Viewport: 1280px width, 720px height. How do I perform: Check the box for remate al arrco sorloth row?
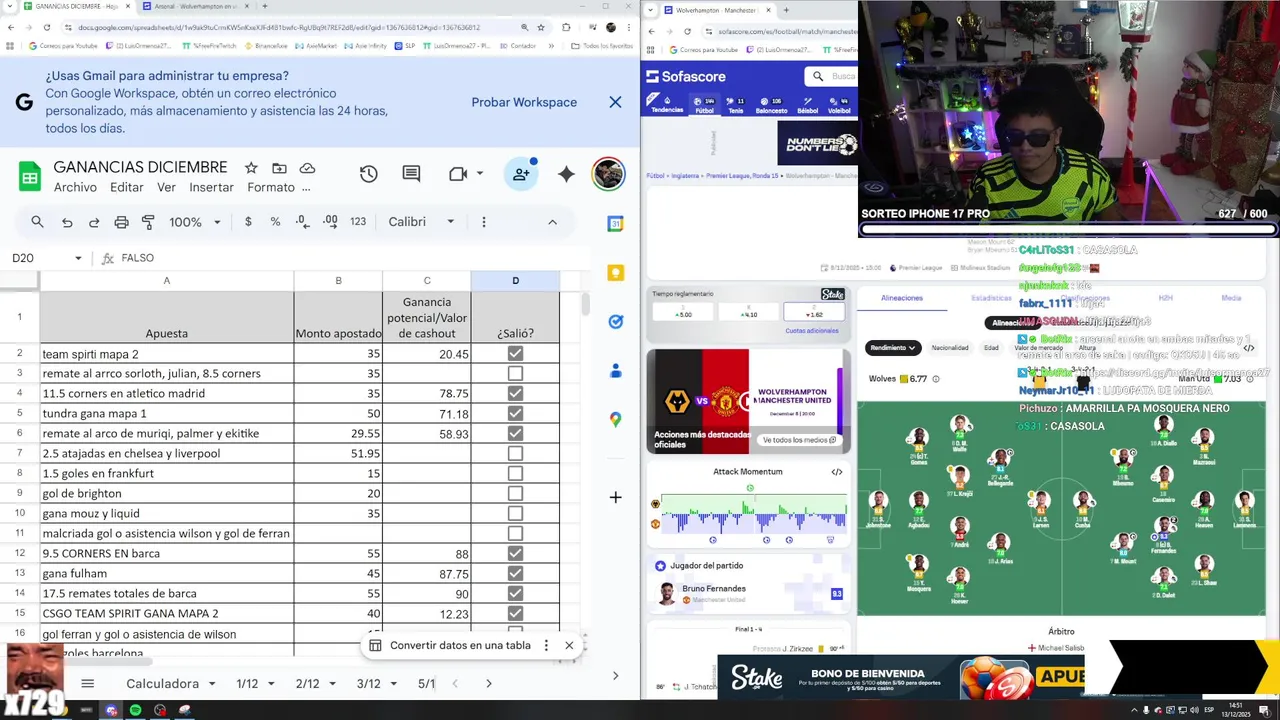coord(515,373)
